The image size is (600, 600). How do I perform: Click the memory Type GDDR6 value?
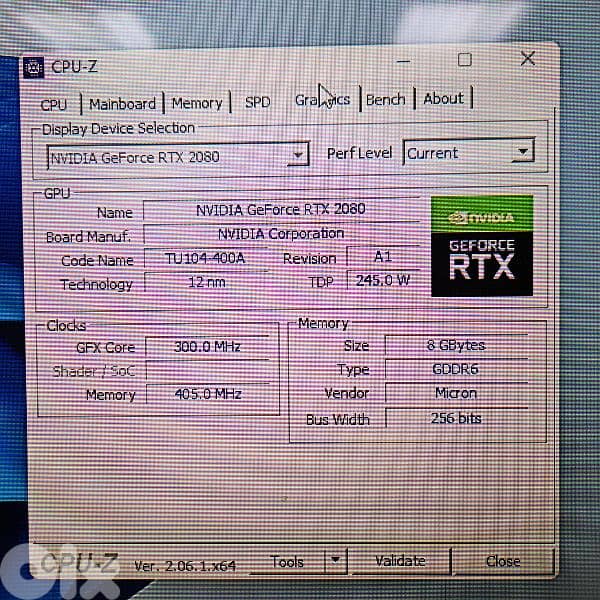coord(456,369)
